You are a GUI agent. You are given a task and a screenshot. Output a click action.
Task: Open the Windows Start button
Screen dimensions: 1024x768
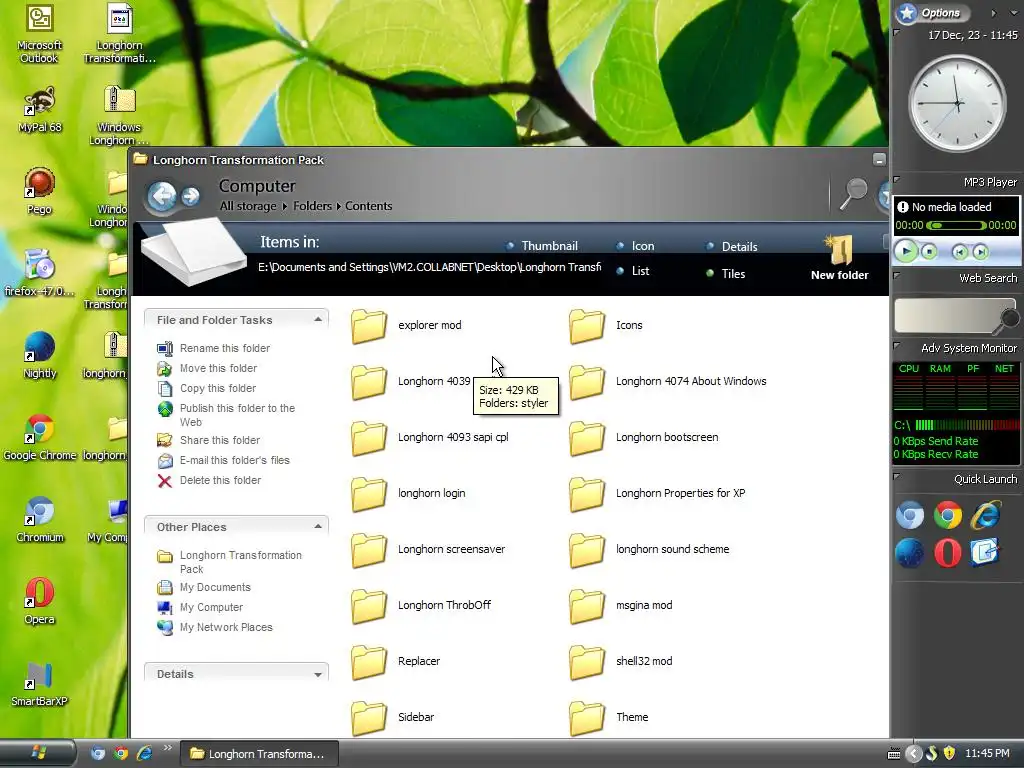[37, 753]
